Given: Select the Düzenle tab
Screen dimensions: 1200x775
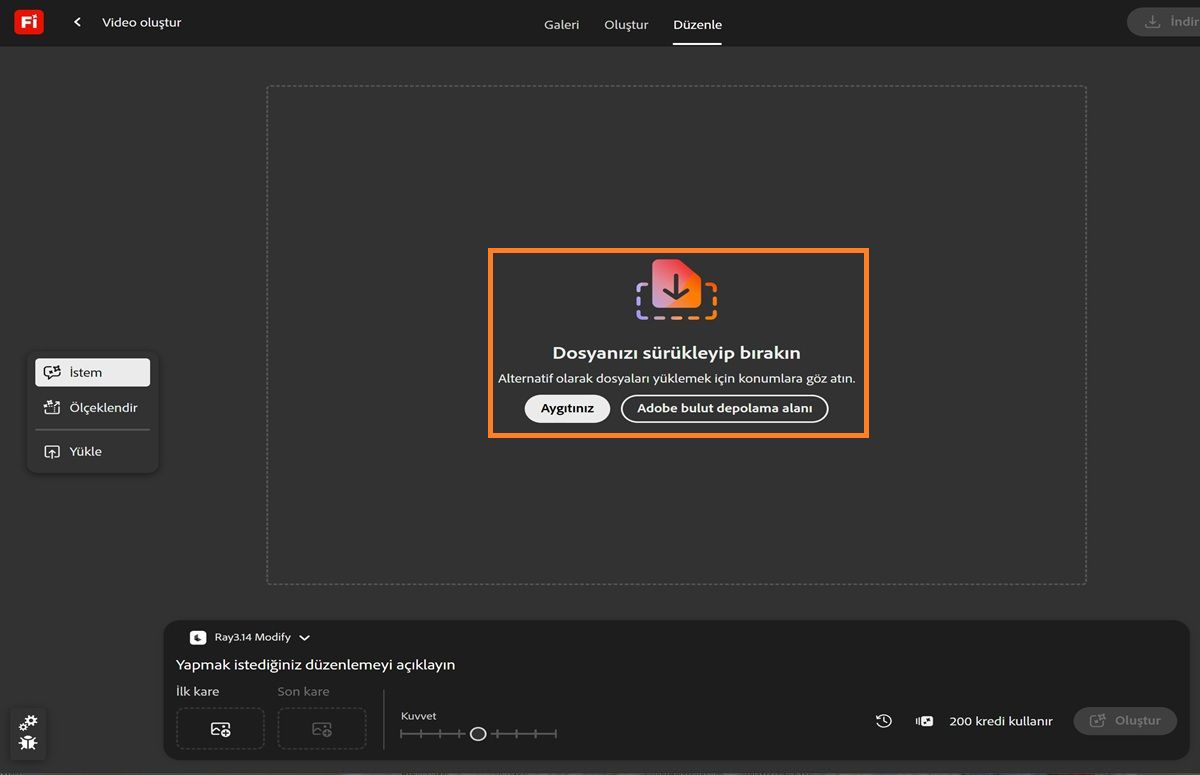Looking at the screenshot, I should (697, 24).
